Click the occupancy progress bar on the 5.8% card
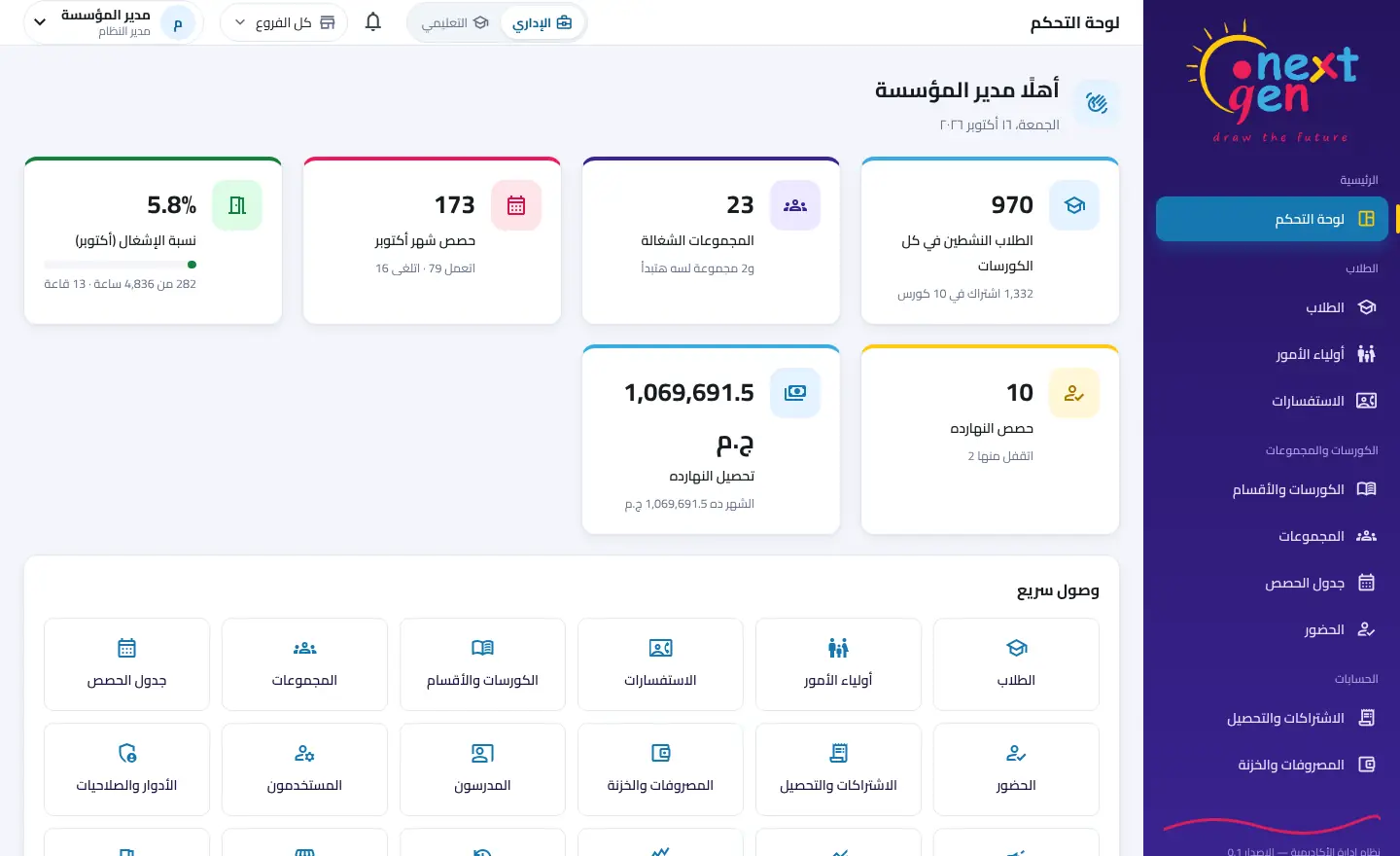This screenshot has height=856, width=1400. click(x=121, y=265)
